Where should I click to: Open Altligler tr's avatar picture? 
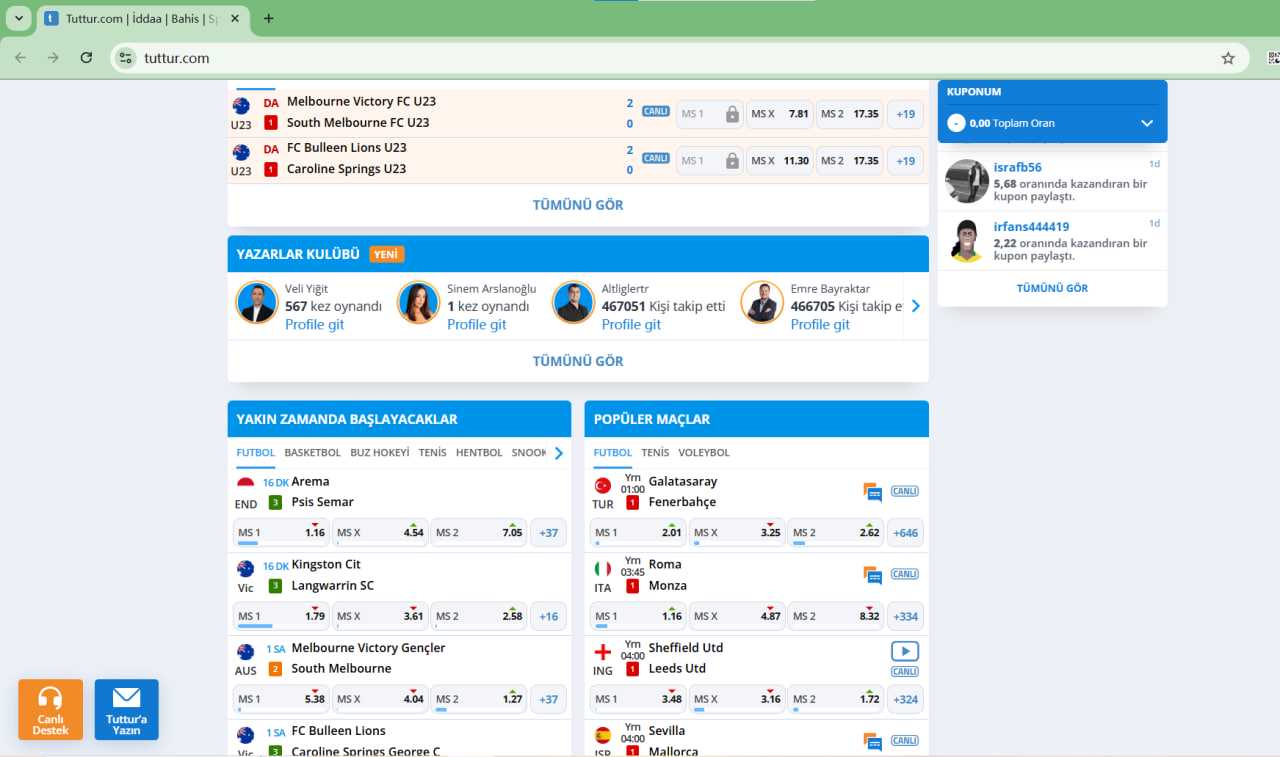click(x=574, y=302)
